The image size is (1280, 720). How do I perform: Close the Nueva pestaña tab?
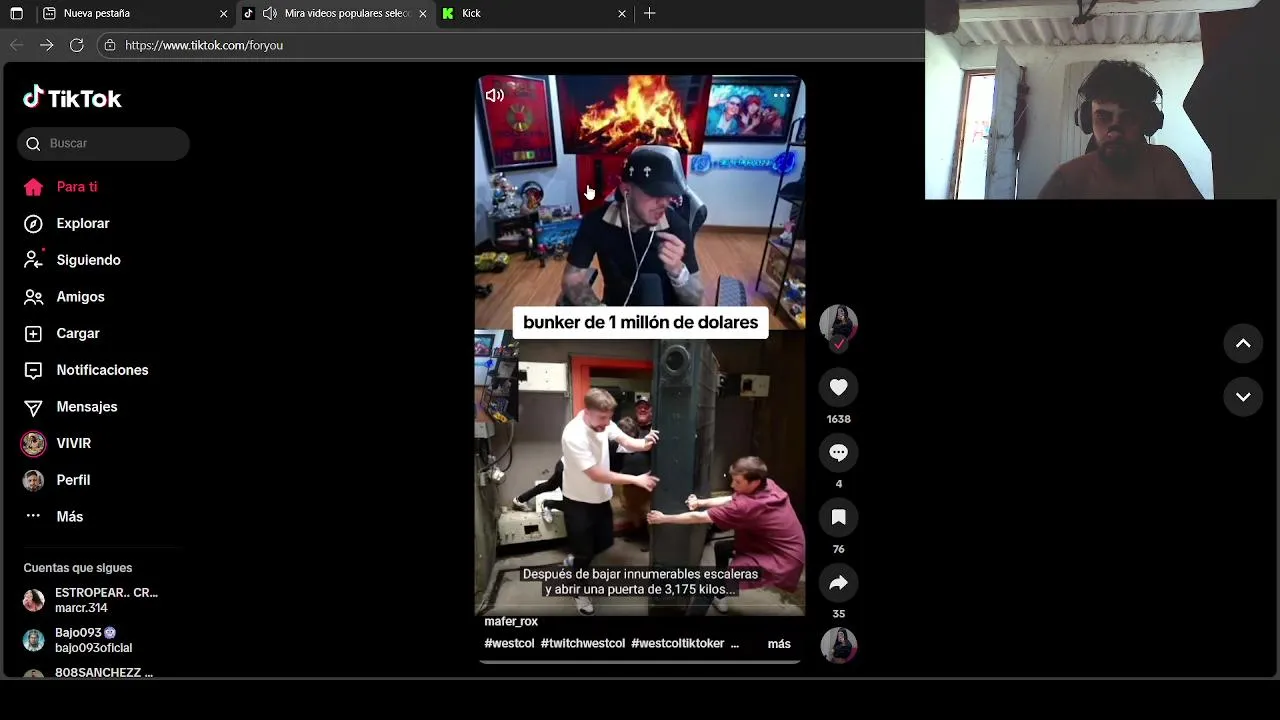point(223,13)
